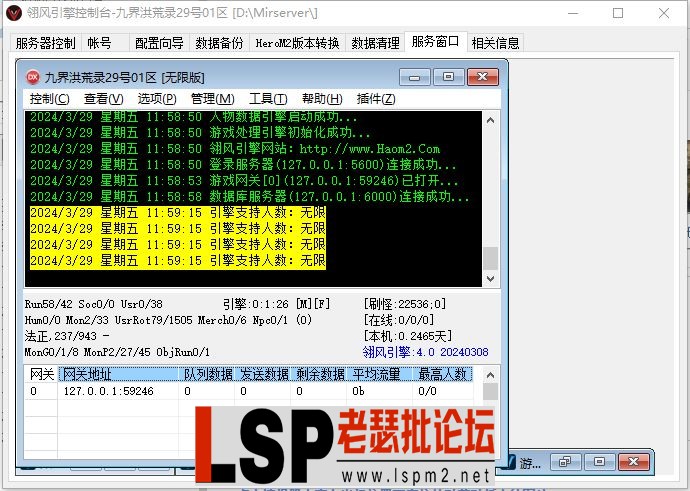Click the 0/0 max users cell
690x491 pixels.
click(427, 391)
